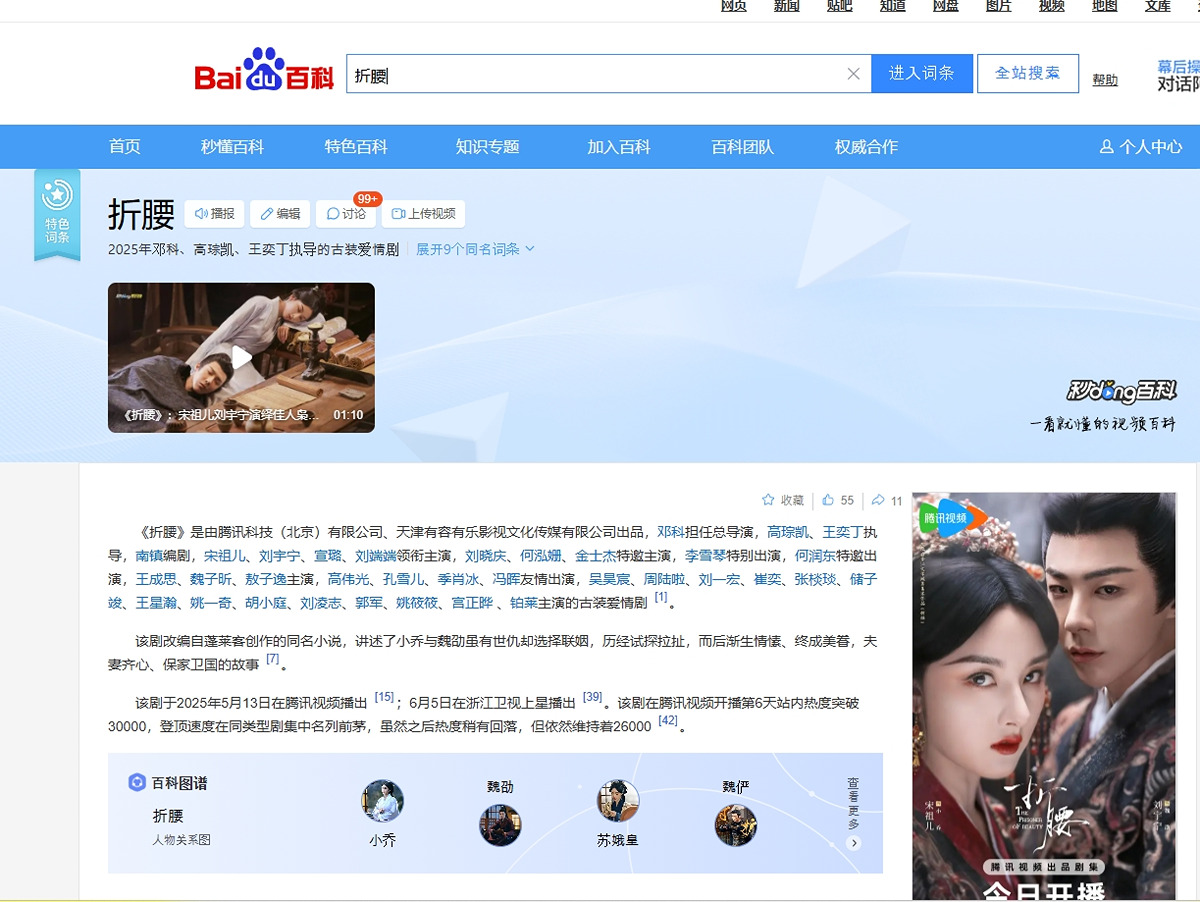Screen dimensions: 1200x902
Task: Play the 折腰 video thumbnail
Action: pos(241,357)
